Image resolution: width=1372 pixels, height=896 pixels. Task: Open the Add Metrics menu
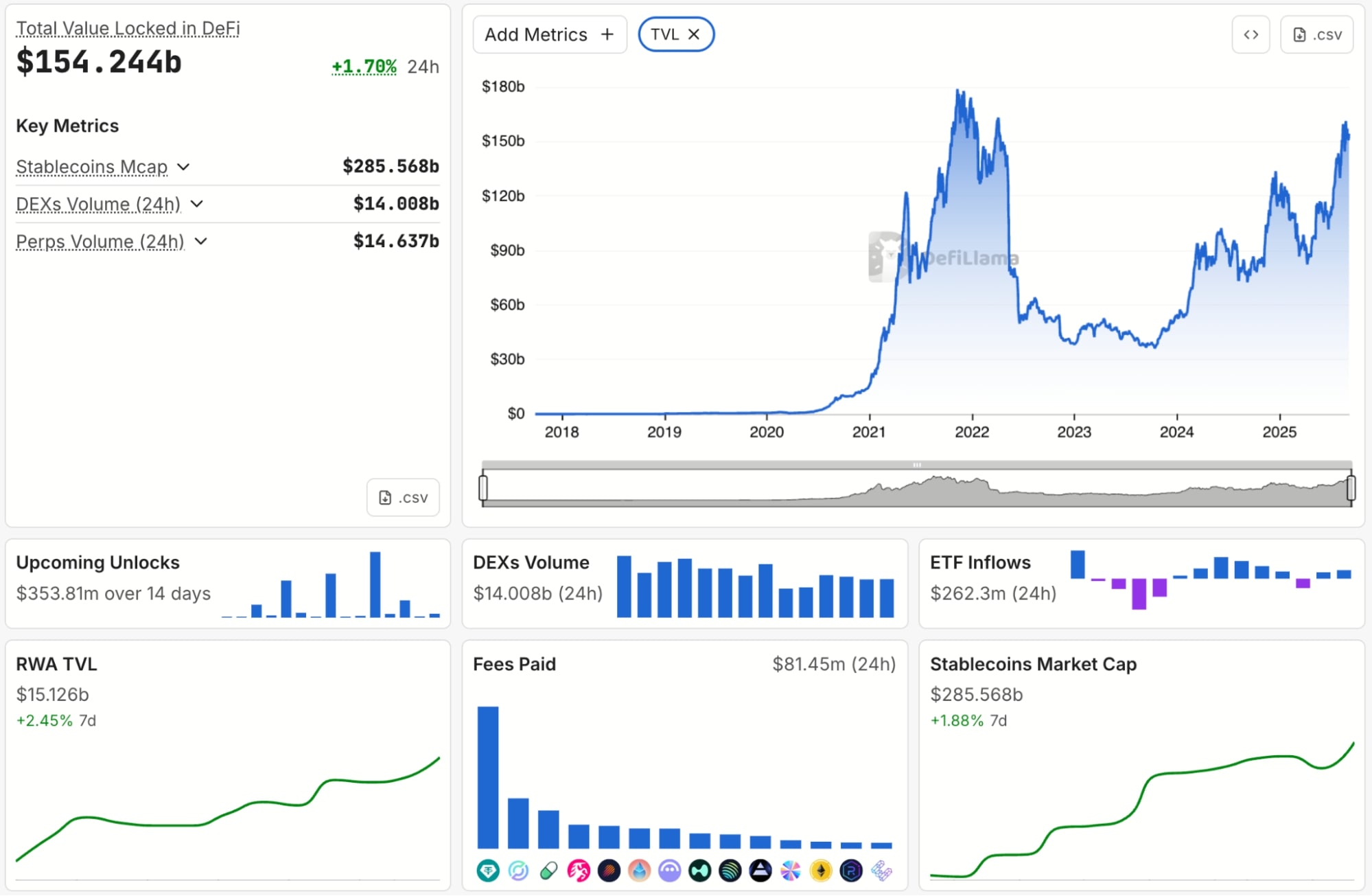549,34
